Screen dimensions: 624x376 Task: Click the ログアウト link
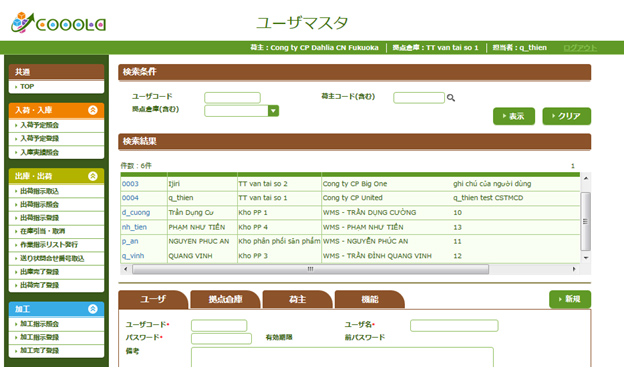coord(580,48)
